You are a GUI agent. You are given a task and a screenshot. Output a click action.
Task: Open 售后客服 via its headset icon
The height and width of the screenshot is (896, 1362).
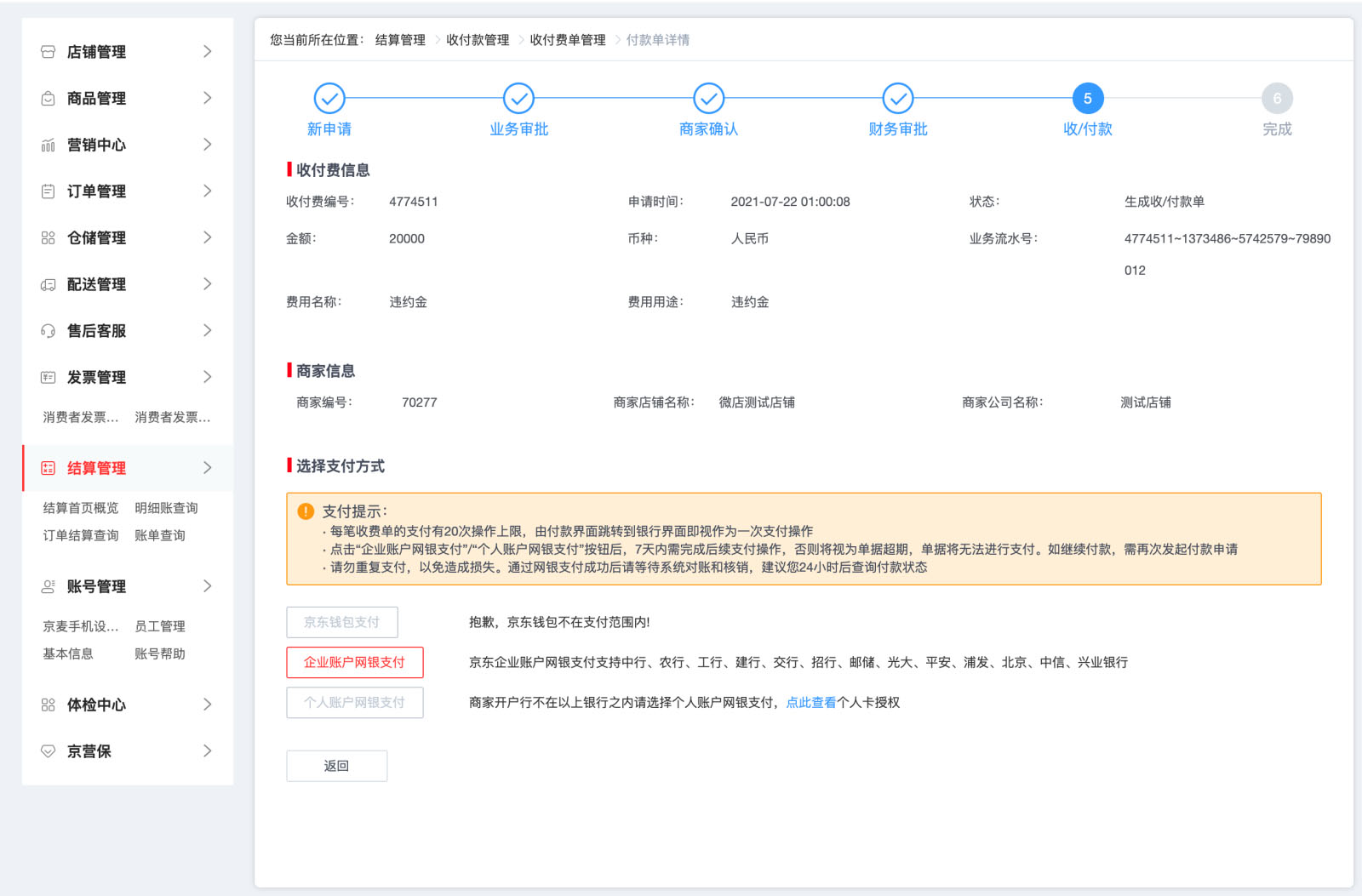pyautogui.click(x=48, y=330)
